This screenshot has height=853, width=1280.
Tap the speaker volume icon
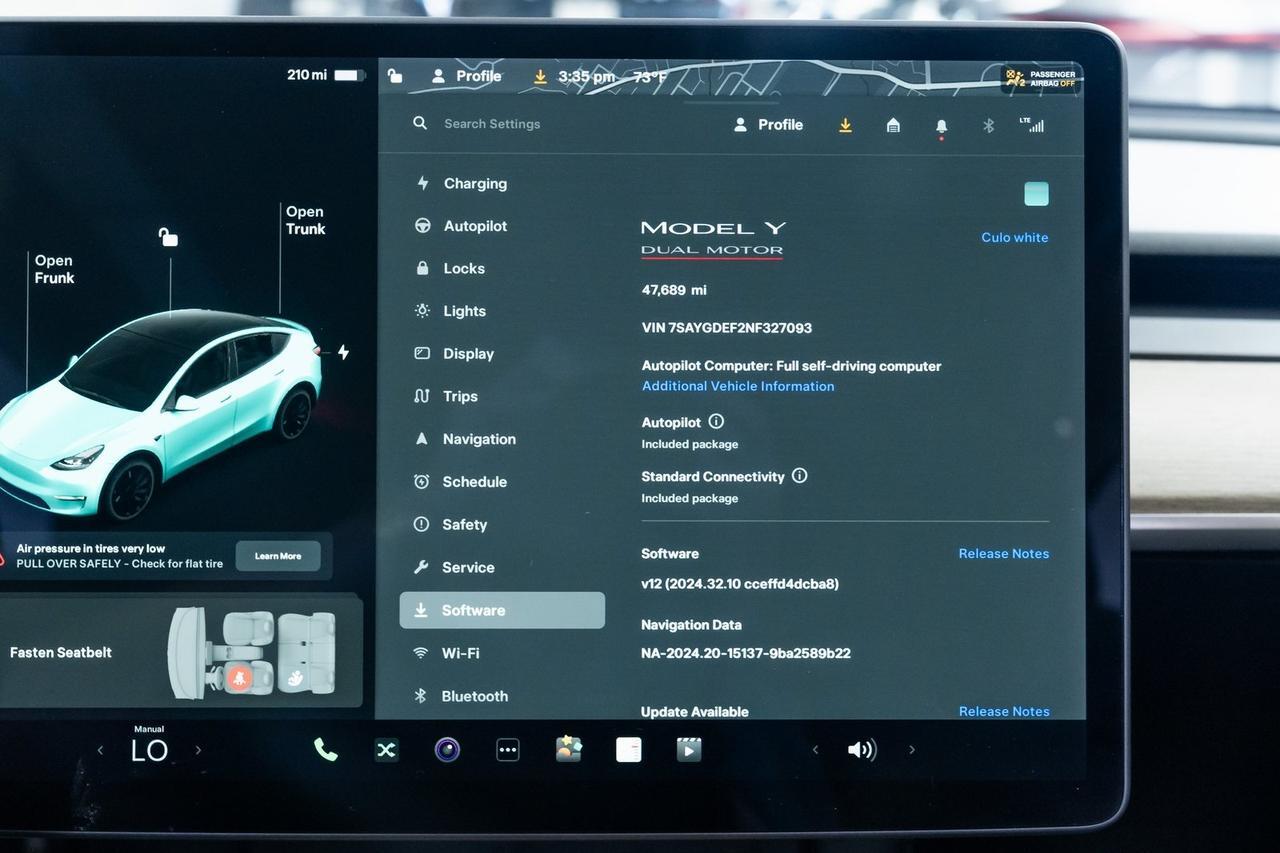[x=861, y=750]
